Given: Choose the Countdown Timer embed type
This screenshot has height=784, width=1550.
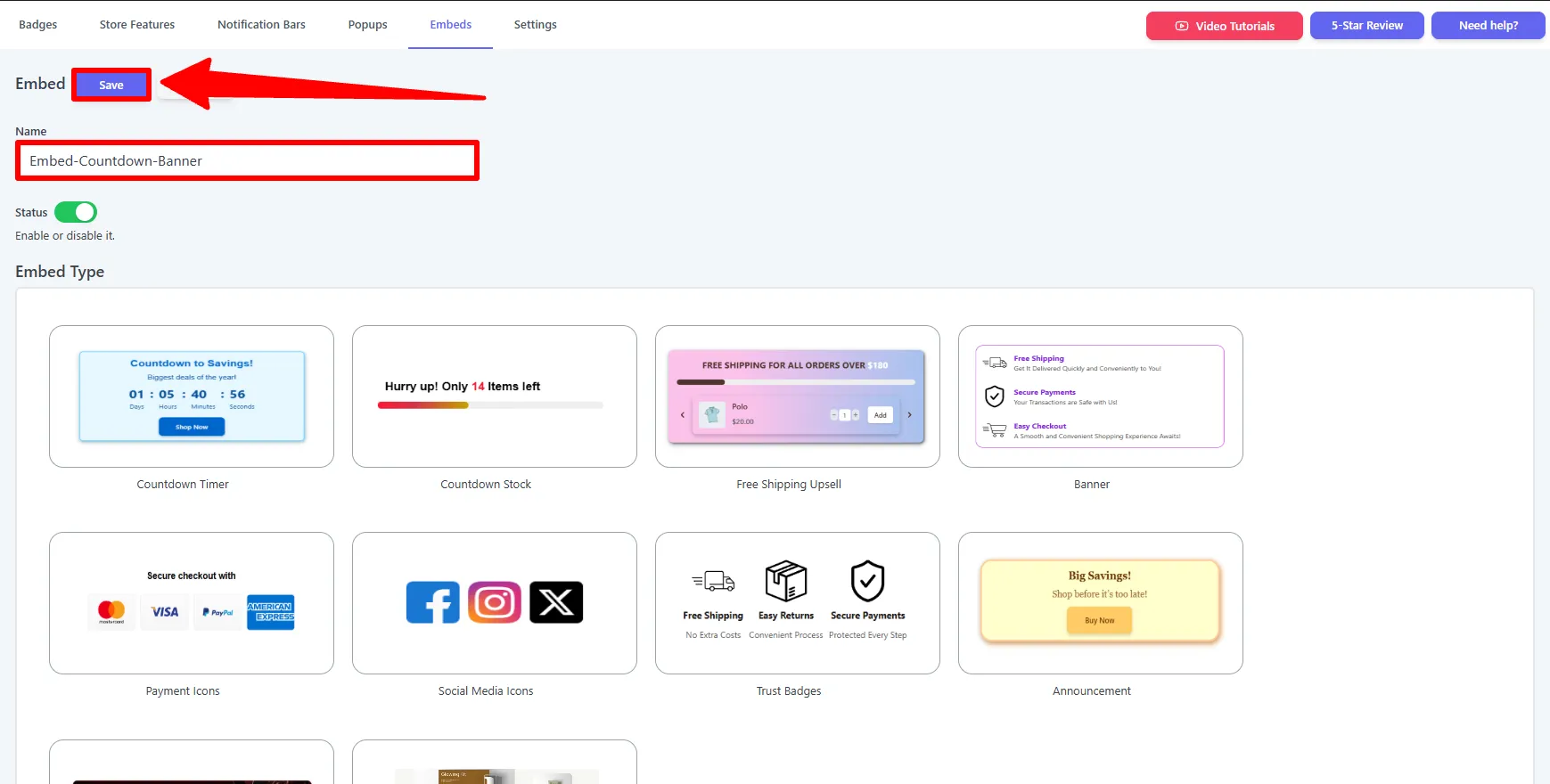Looking at the screenshot, I should (192, 396).
